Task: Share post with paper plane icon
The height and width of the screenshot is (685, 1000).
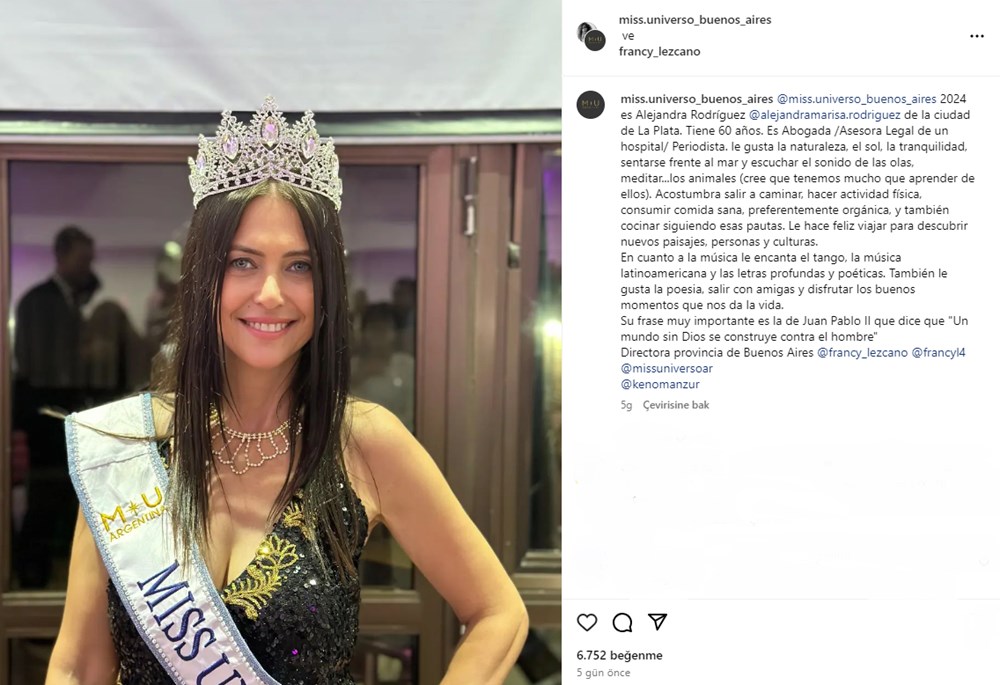Action: (658, 621)
